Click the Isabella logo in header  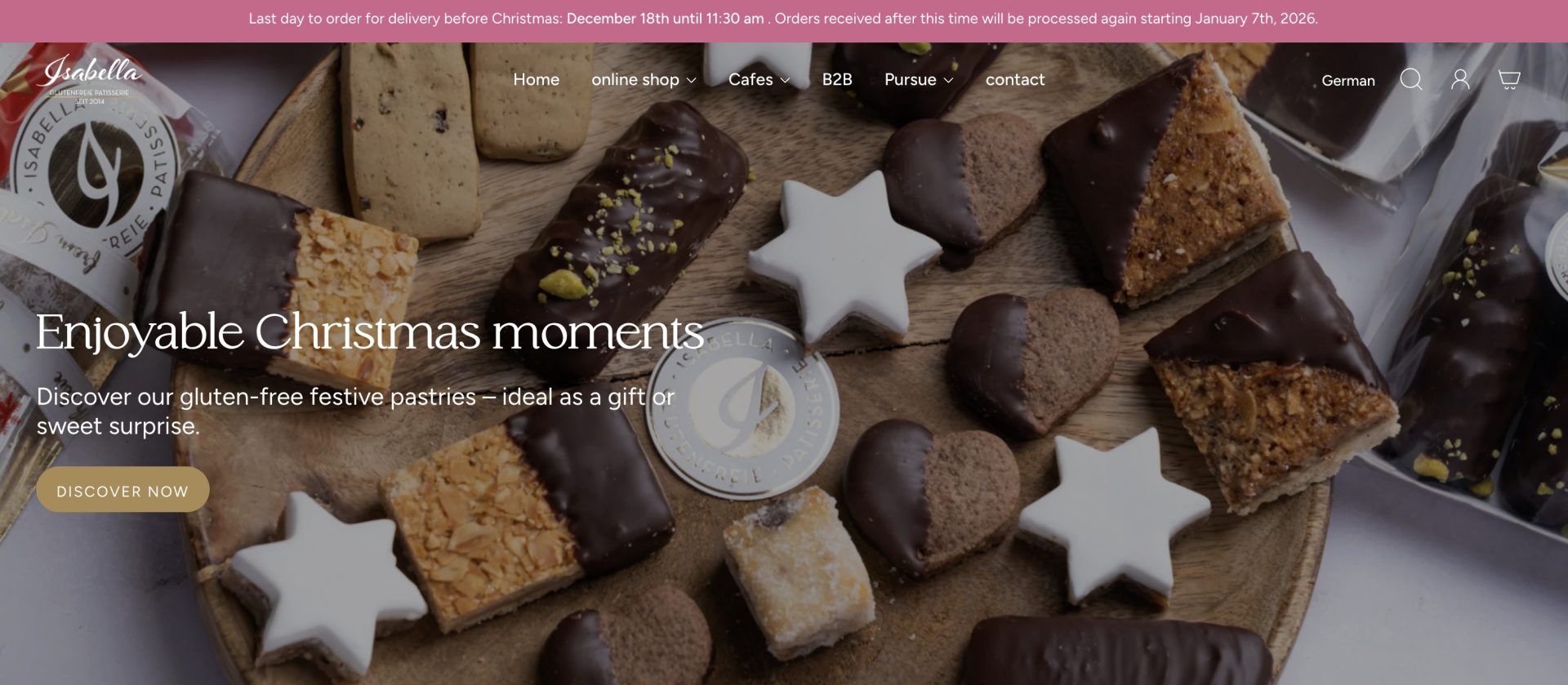click(x=89, y=79)
